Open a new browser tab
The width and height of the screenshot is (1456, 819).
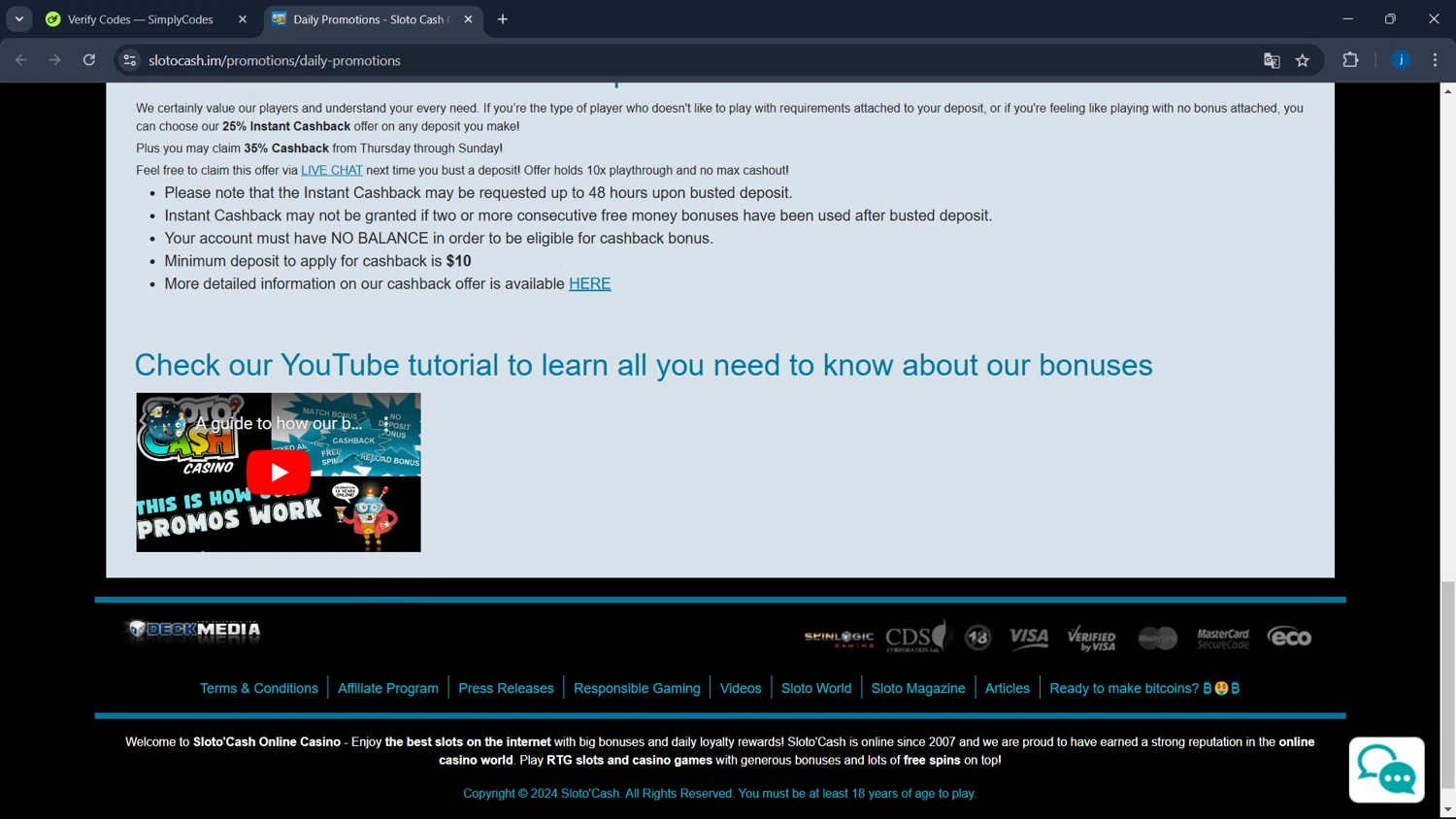pos(503,19)
